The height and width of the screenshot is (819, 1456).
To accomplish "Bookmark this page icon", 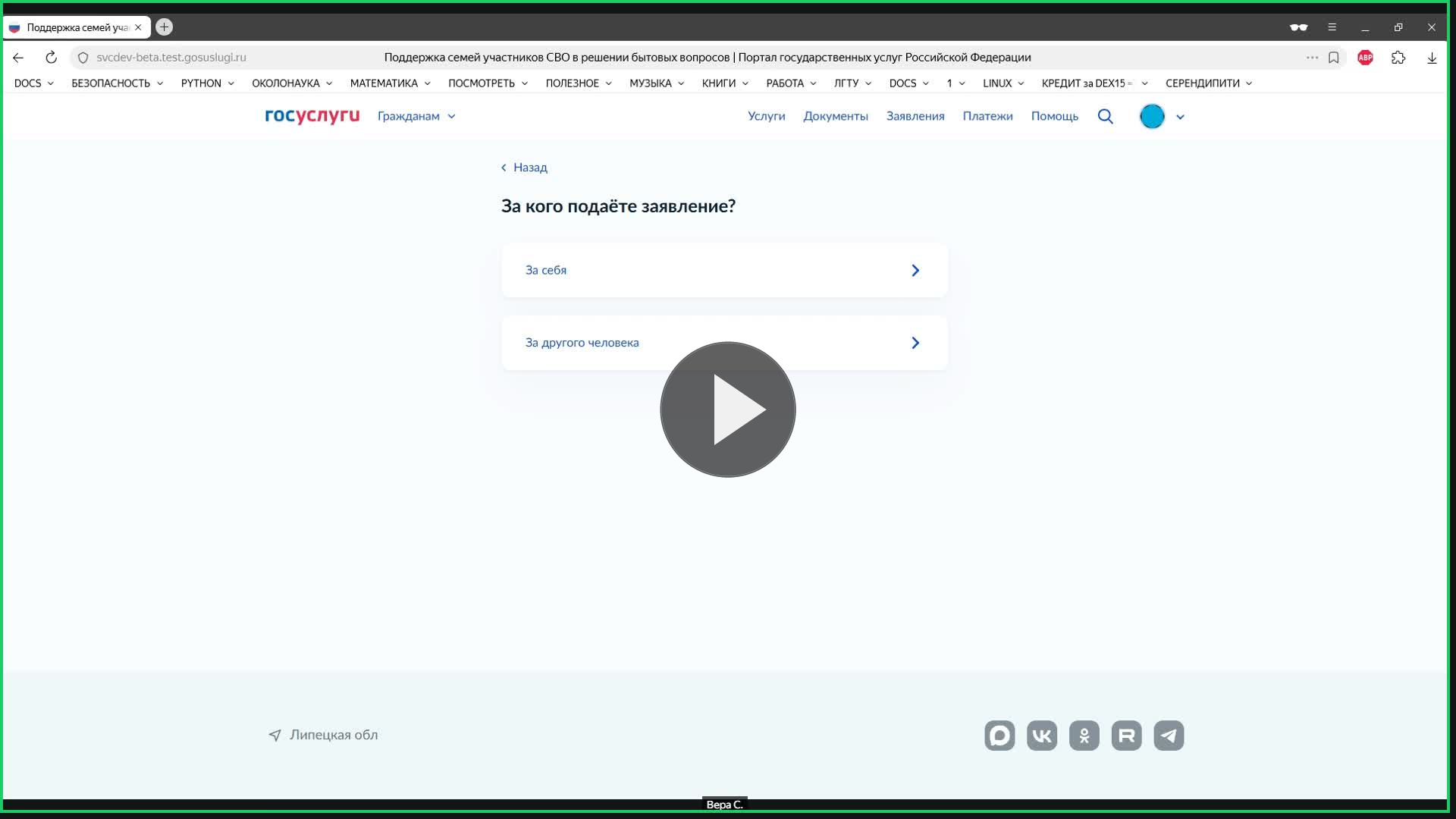I will click(1333, 58).
